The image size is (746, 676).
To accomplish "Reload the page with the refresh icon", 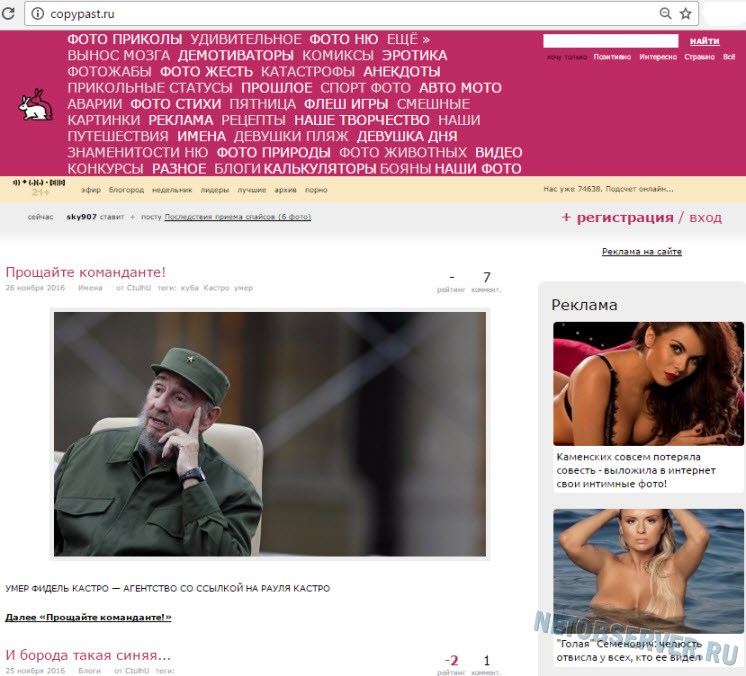I will tap(8, 13).
